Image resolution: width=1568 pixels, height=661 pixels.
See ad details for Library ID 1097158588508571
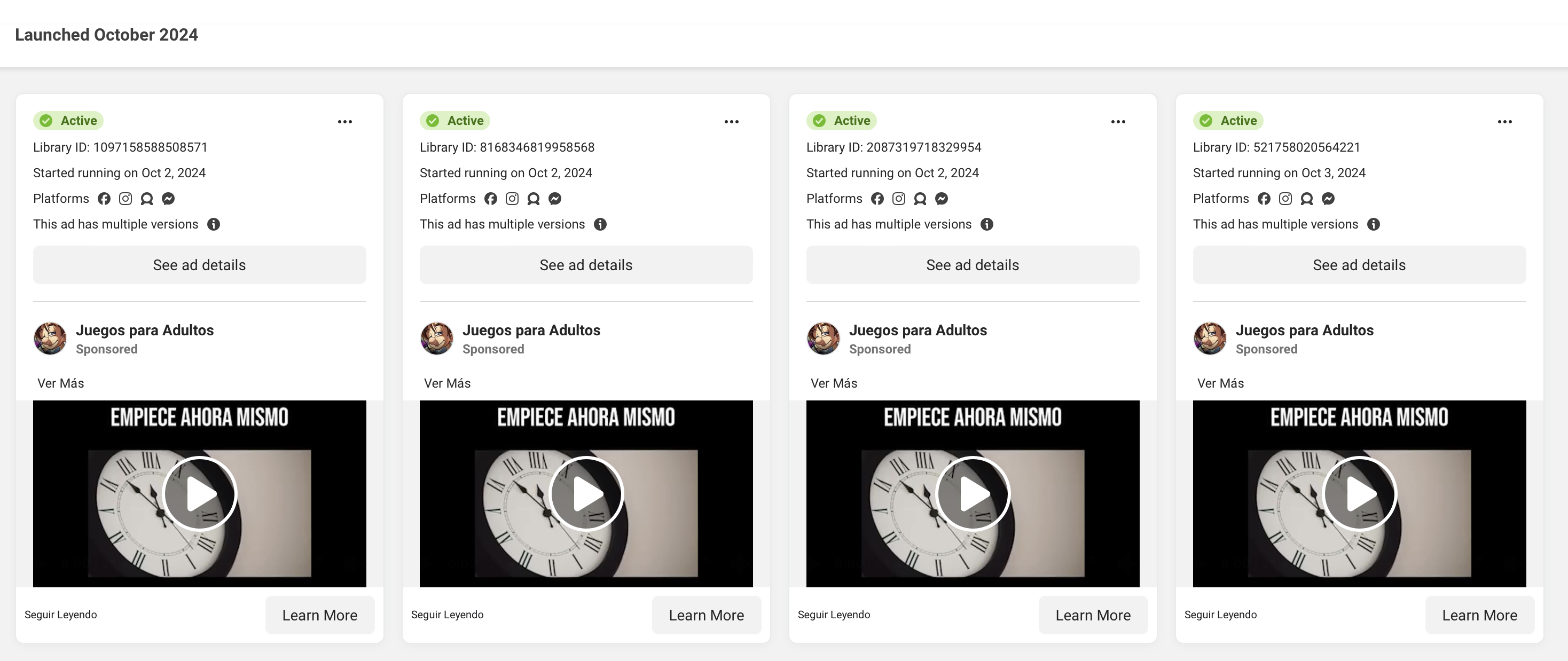[200, 265]
